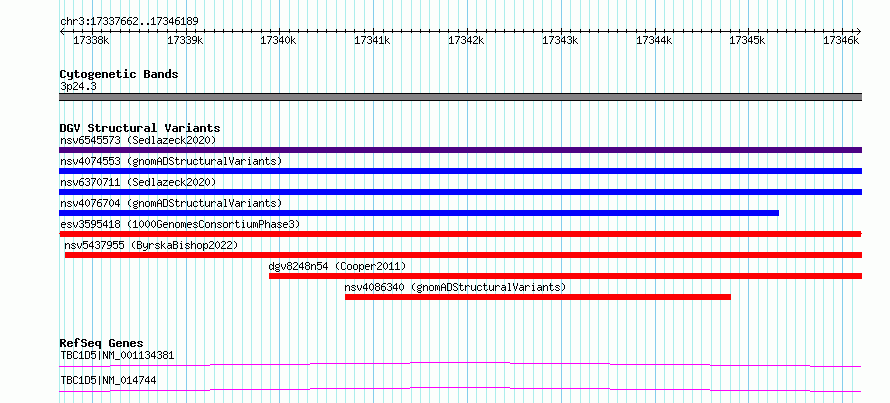
Task: Click the 17346k ruler tick label
Action: point(842,40)
